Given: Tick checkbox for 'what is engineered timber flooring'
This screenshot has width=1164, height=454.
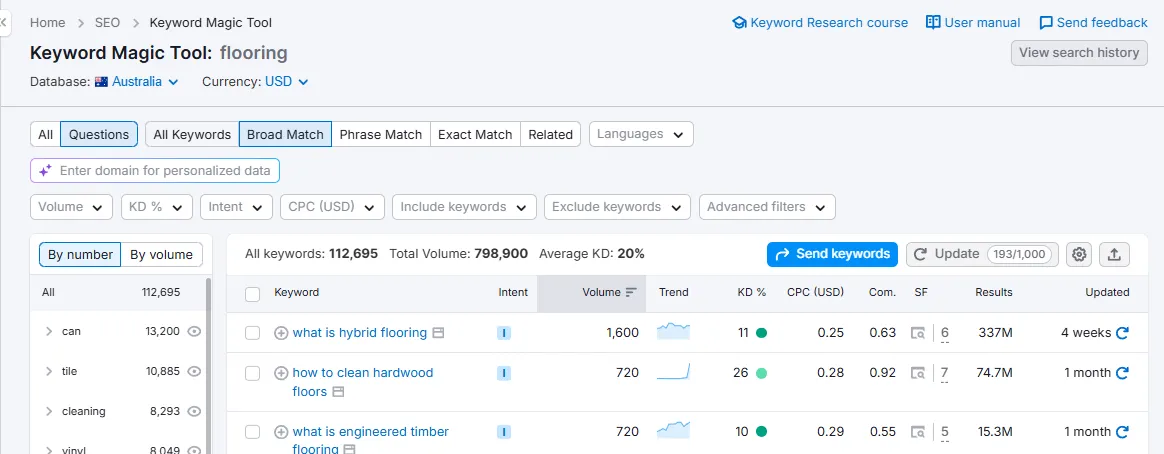Looking at the screenshot, I should [252, 432].
